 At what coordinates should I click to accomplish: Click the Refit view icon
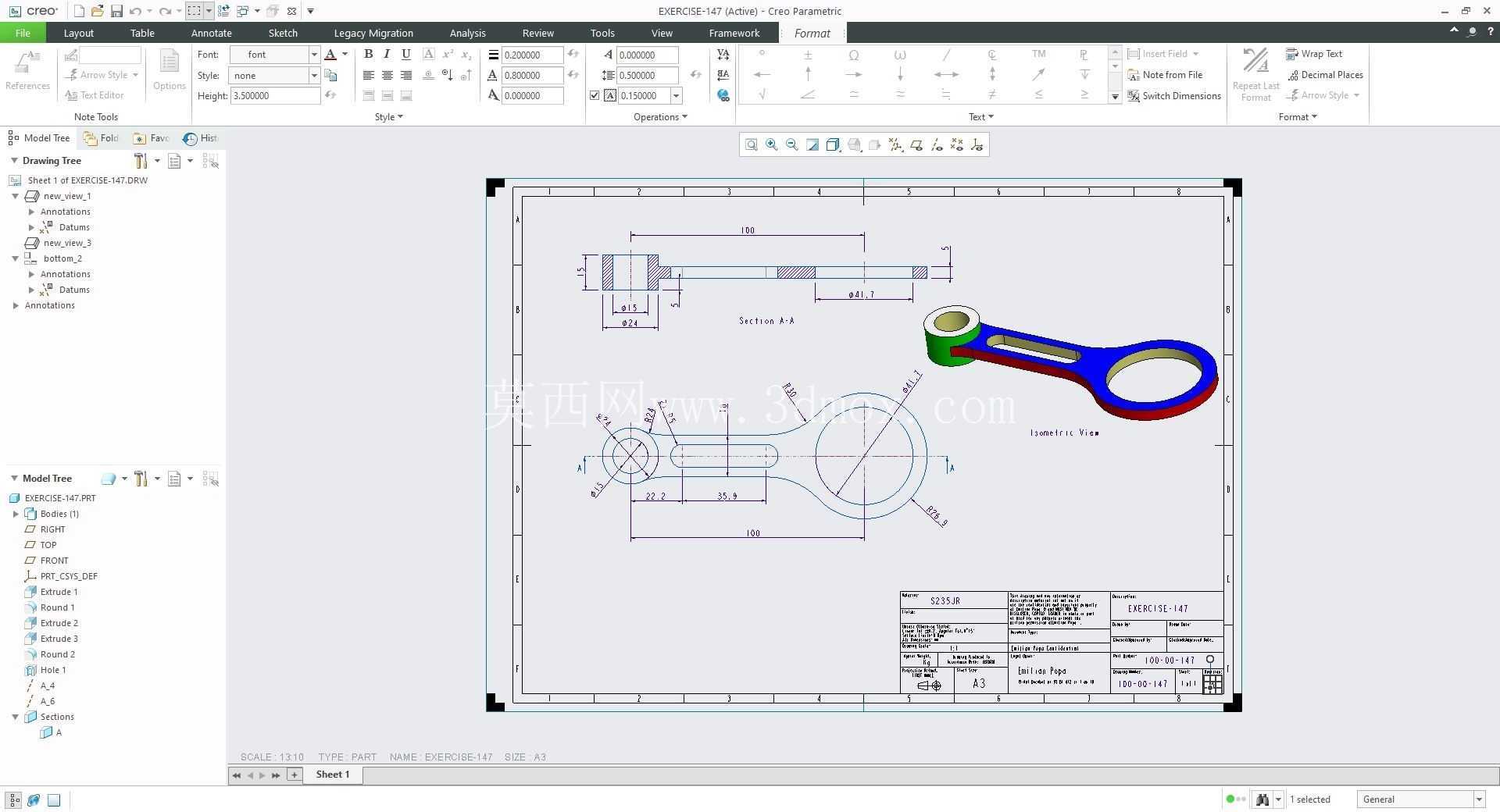click(x=751, y=144)
